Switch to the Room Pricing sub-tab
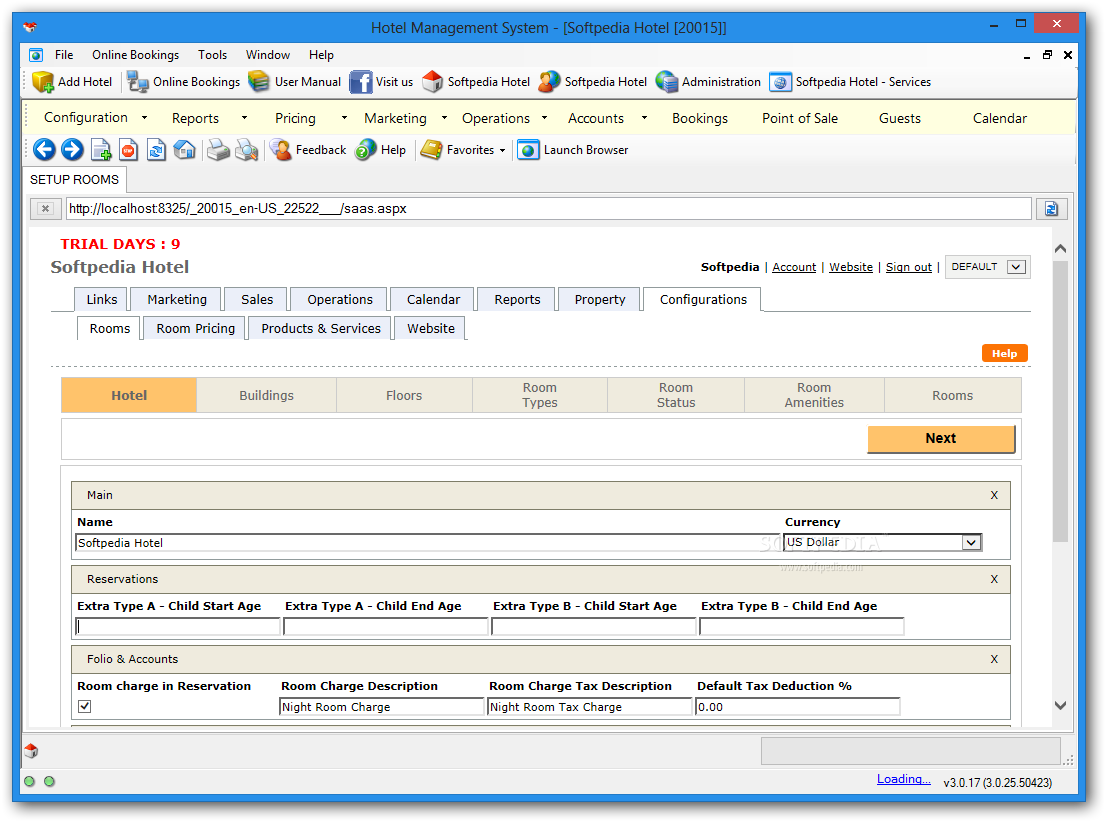This screenshot has height=822, width=1106. click(x=195, y=328)
